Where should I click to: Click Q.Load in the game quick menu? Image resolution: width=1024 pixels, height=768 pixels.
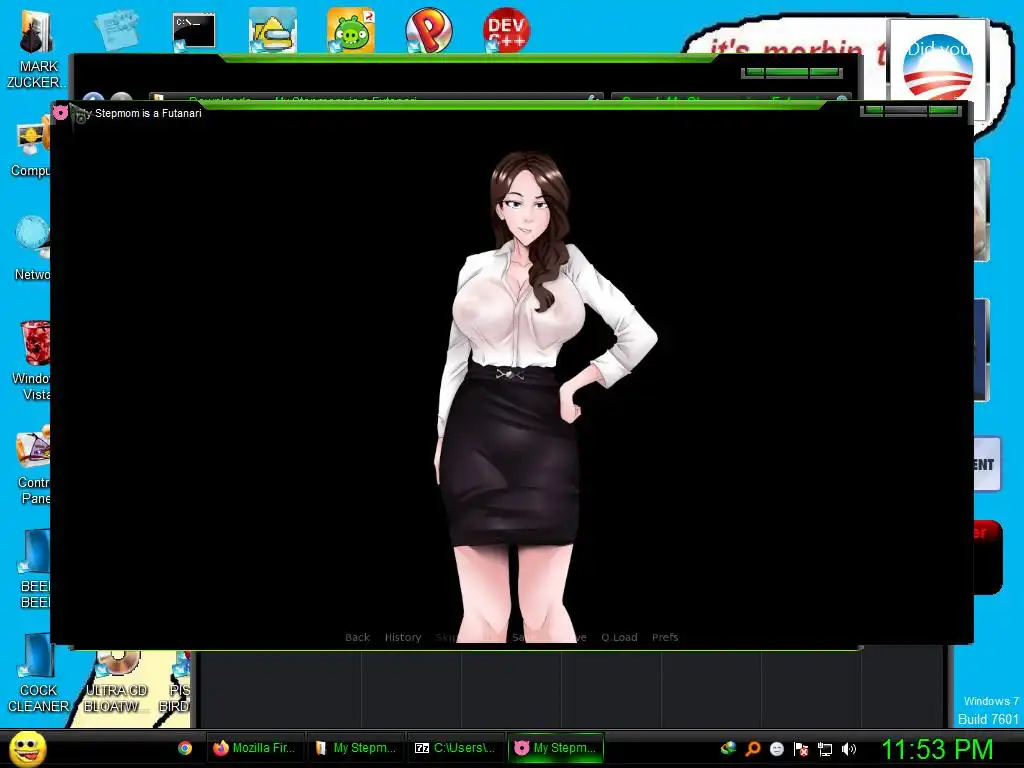click(619, 637)
